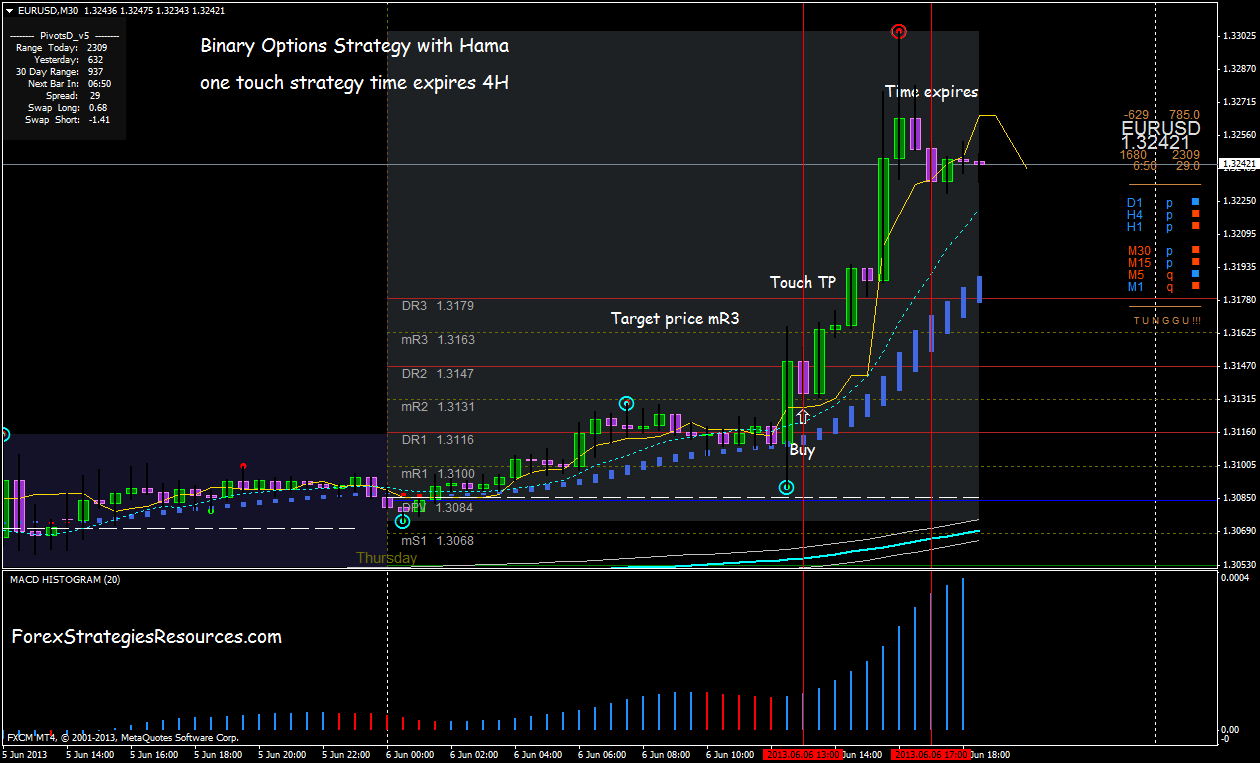Click the 'mR3 1.3163' pivot label
This screenshot has width=1260, height=763.
(x=438, y=340)
